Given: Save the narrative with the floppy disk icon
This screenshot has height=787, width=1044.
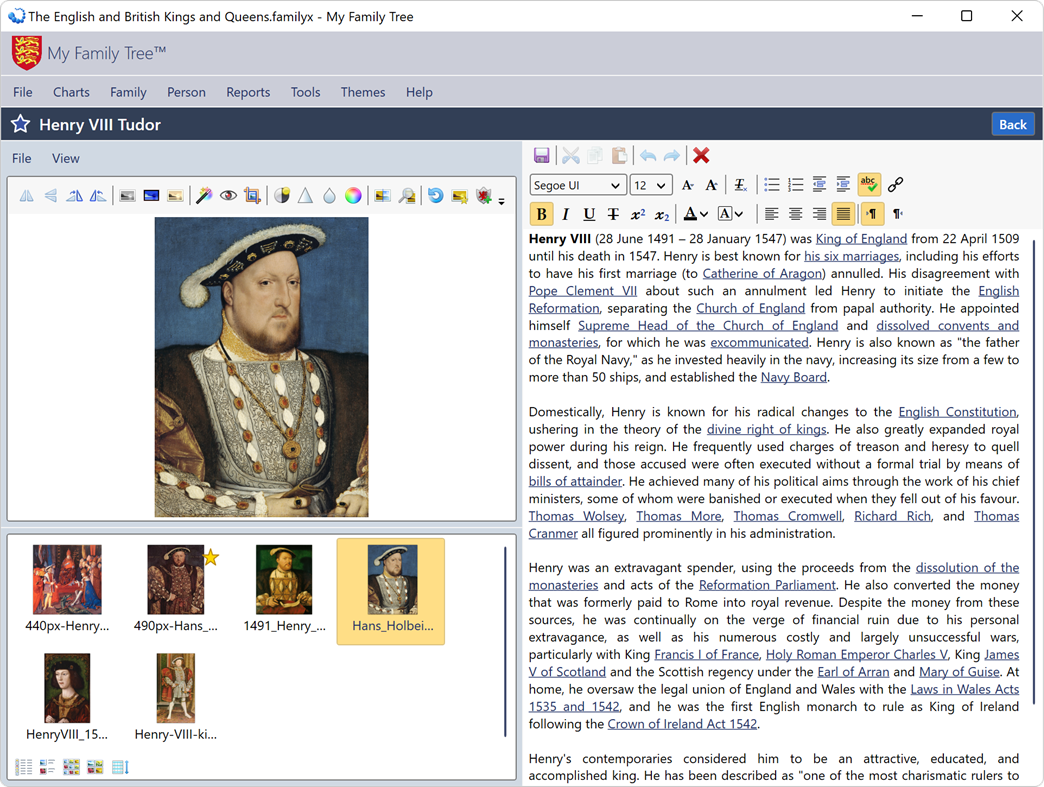Looking at the screenshot, I should pos(542,155).
